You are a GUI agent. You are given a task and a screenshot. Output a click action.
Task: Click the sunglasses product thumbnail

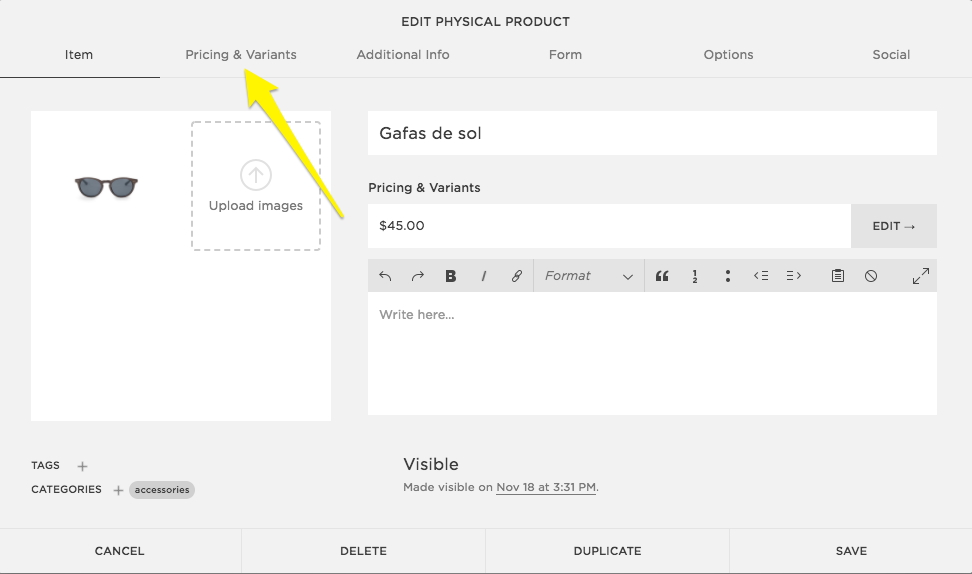(106, 186)
